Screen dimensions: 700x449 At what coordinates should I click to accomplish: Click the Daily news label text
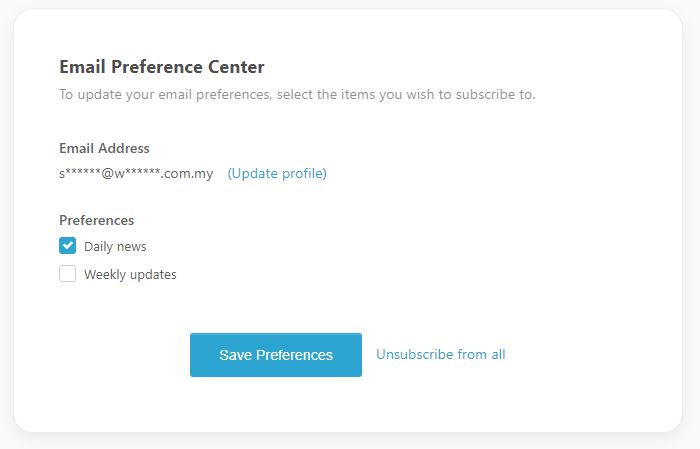click(115, 246)
